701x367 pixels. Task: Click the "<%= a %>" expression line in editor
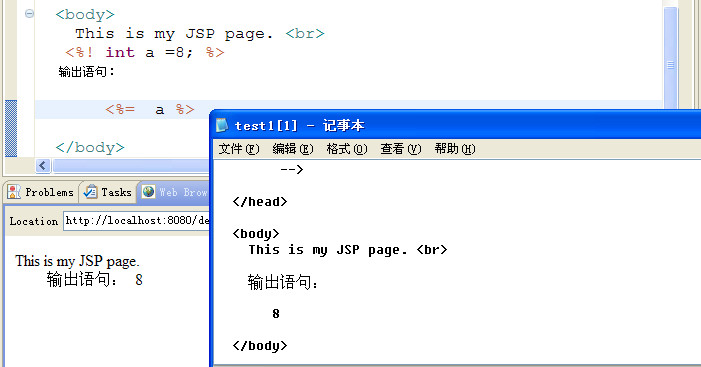(x=150, y=110)
